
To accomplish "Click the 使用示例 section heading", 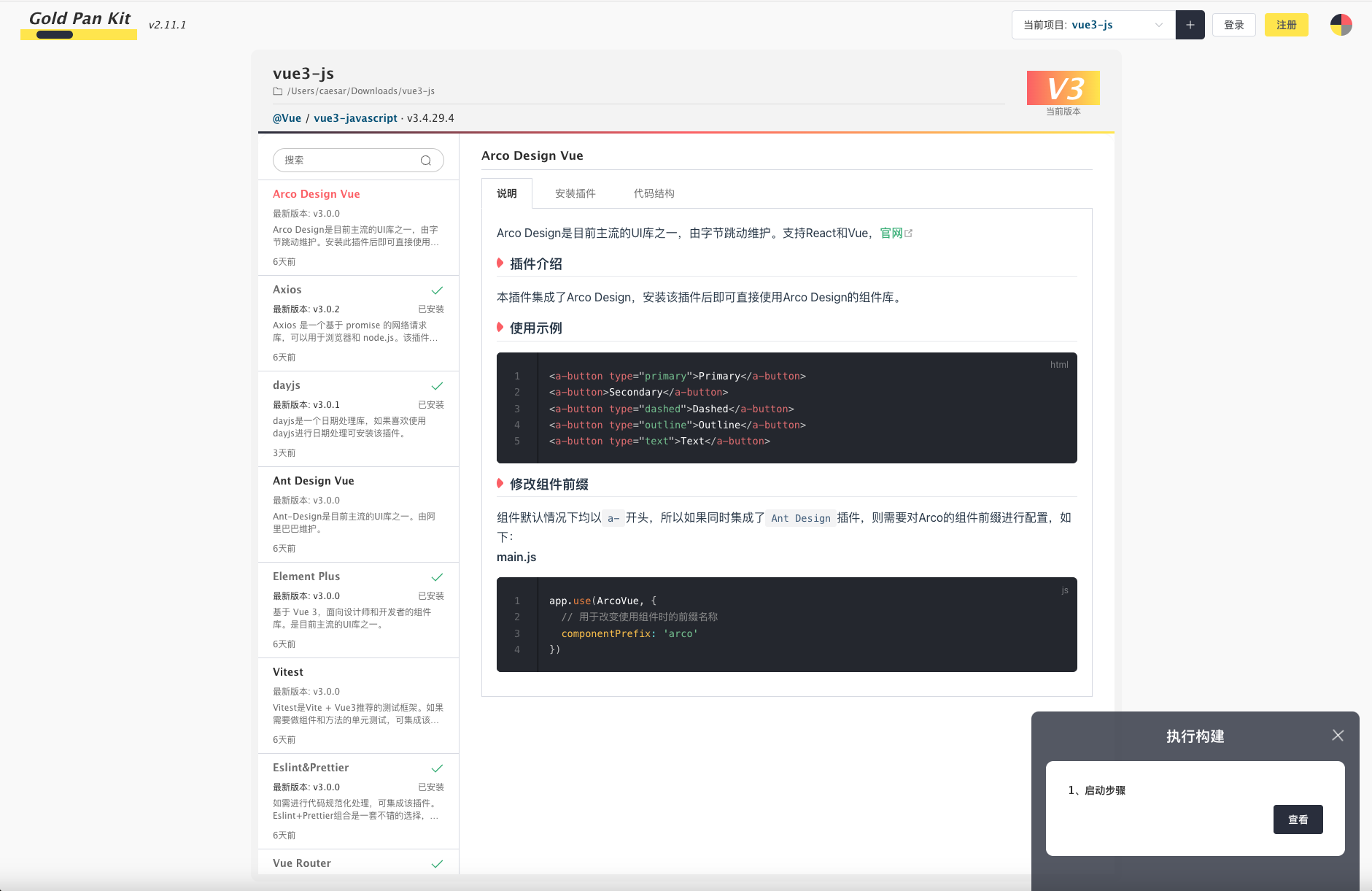I will pos(536,328).
